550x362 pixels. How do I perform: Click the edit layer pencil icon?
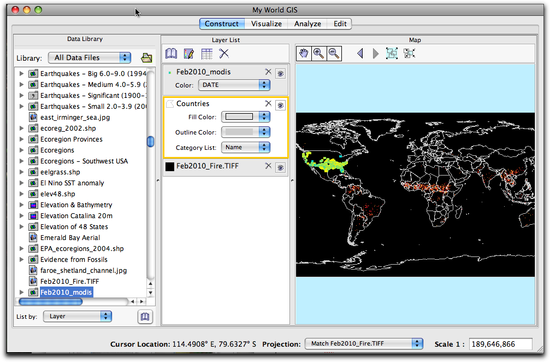click(x=189, y=54)
